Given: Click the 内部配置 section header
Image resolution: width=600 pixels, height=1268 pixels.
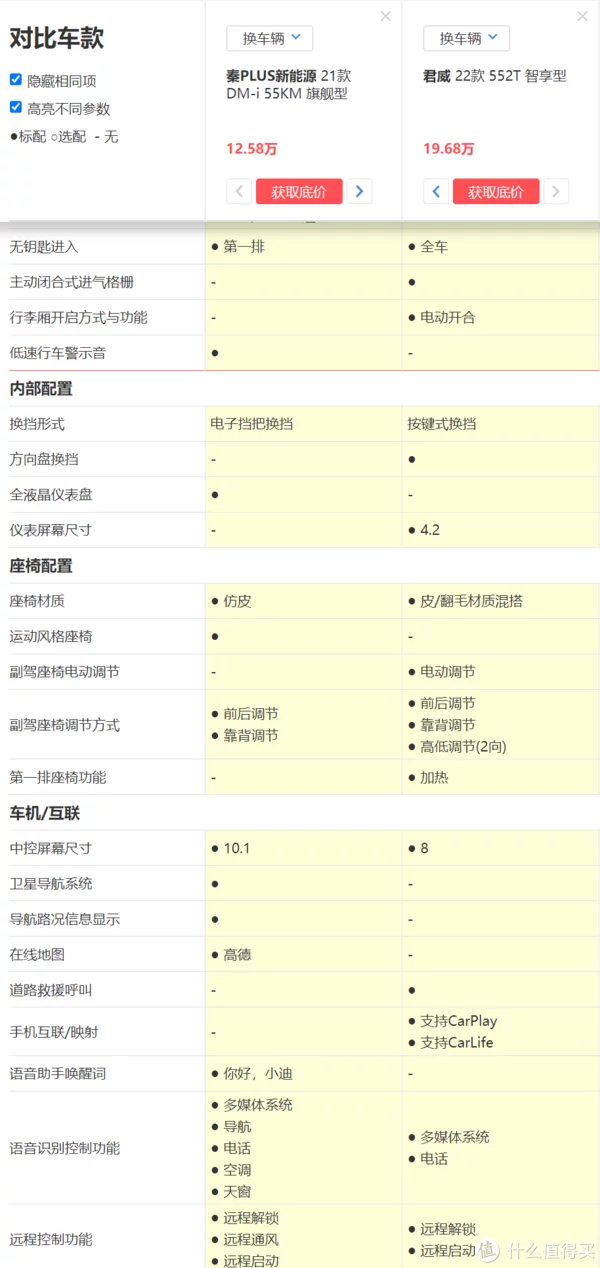Looking at the screenshot, I should 41,389.
